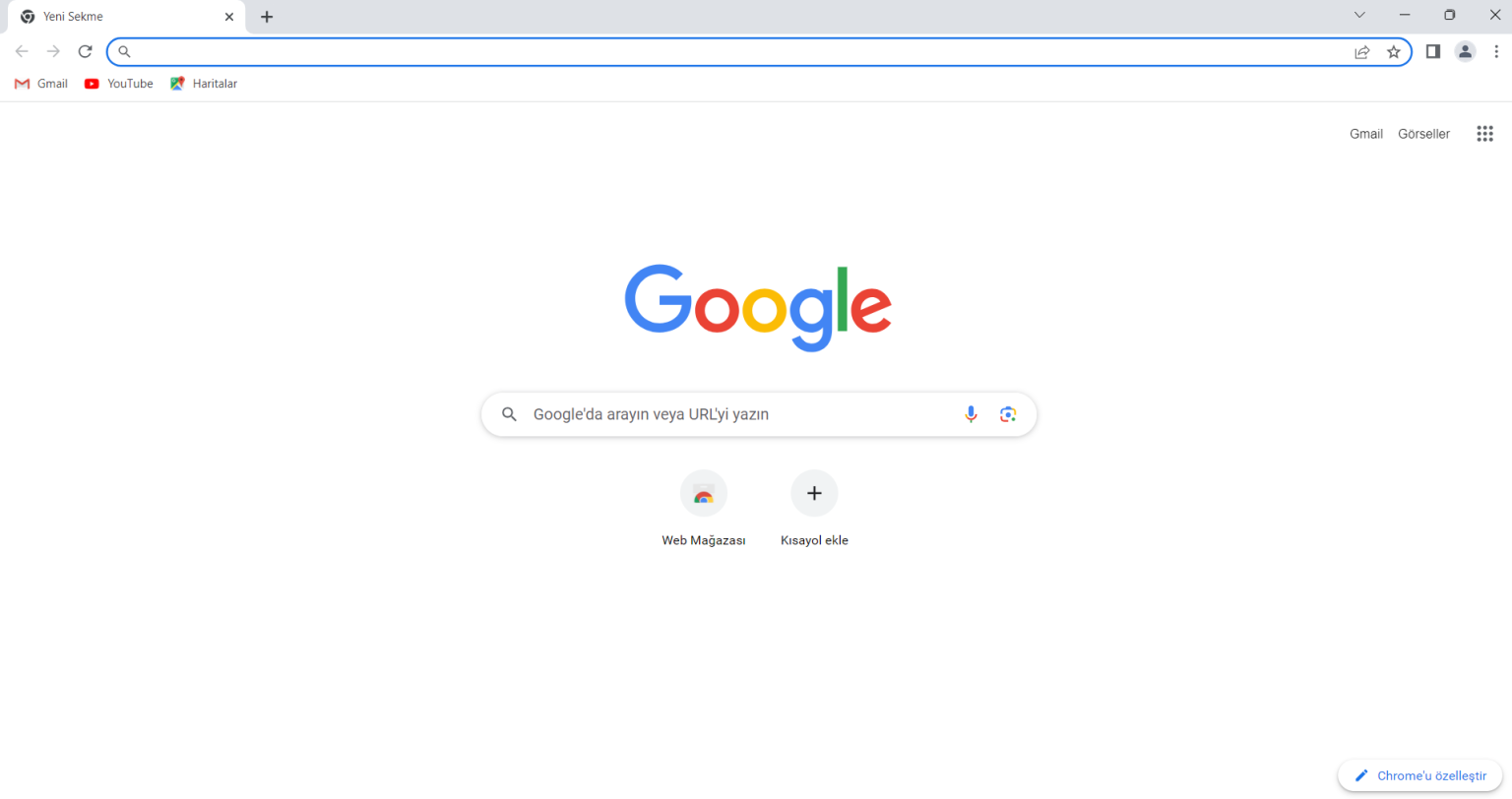This screenshot has width=1512, height=799.
Task: Expand the tab search chevron
Action: [x=1359, y=15]
